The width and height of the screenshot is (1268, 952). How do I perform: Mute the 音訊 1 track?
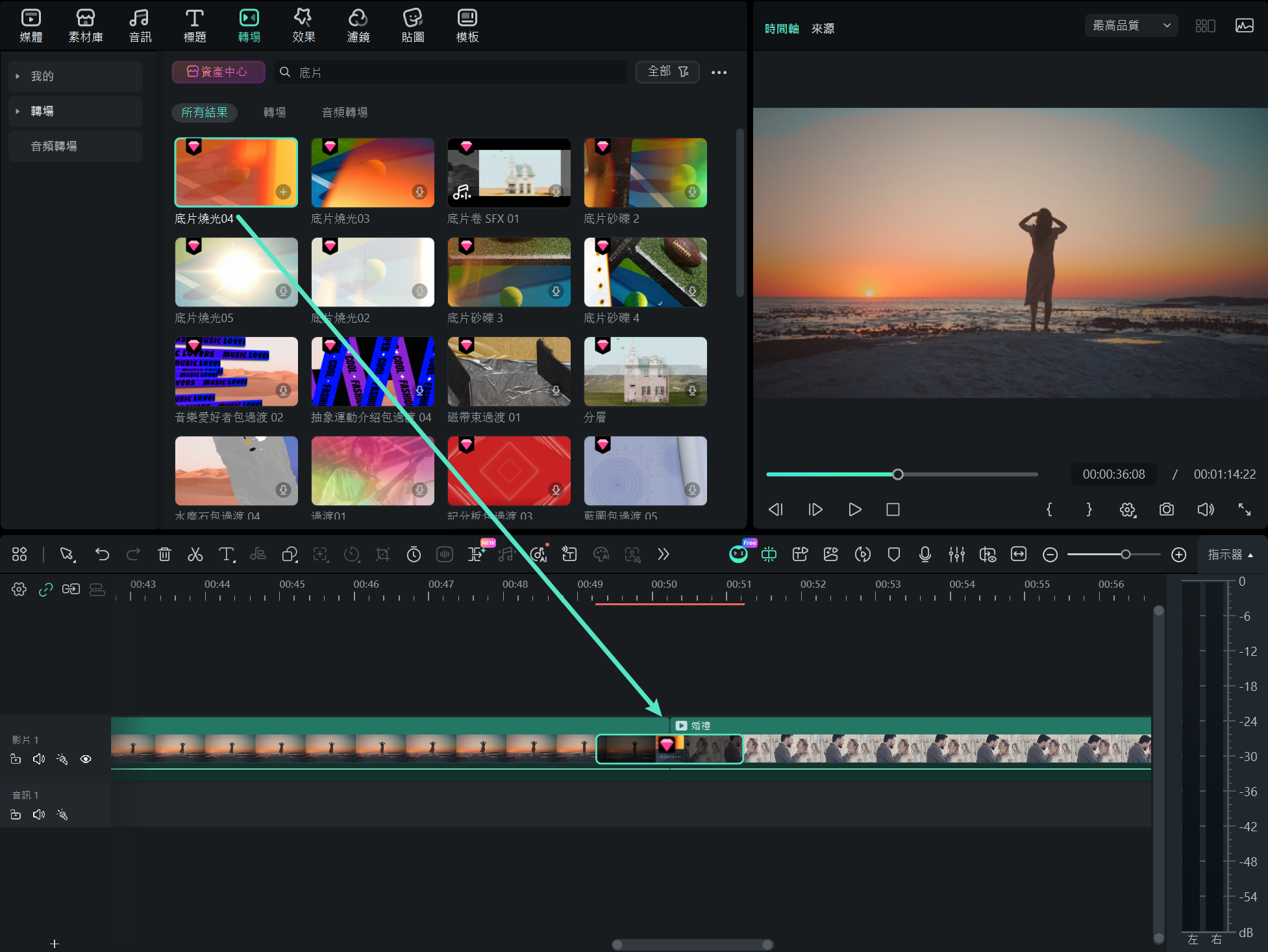(39, 814)
